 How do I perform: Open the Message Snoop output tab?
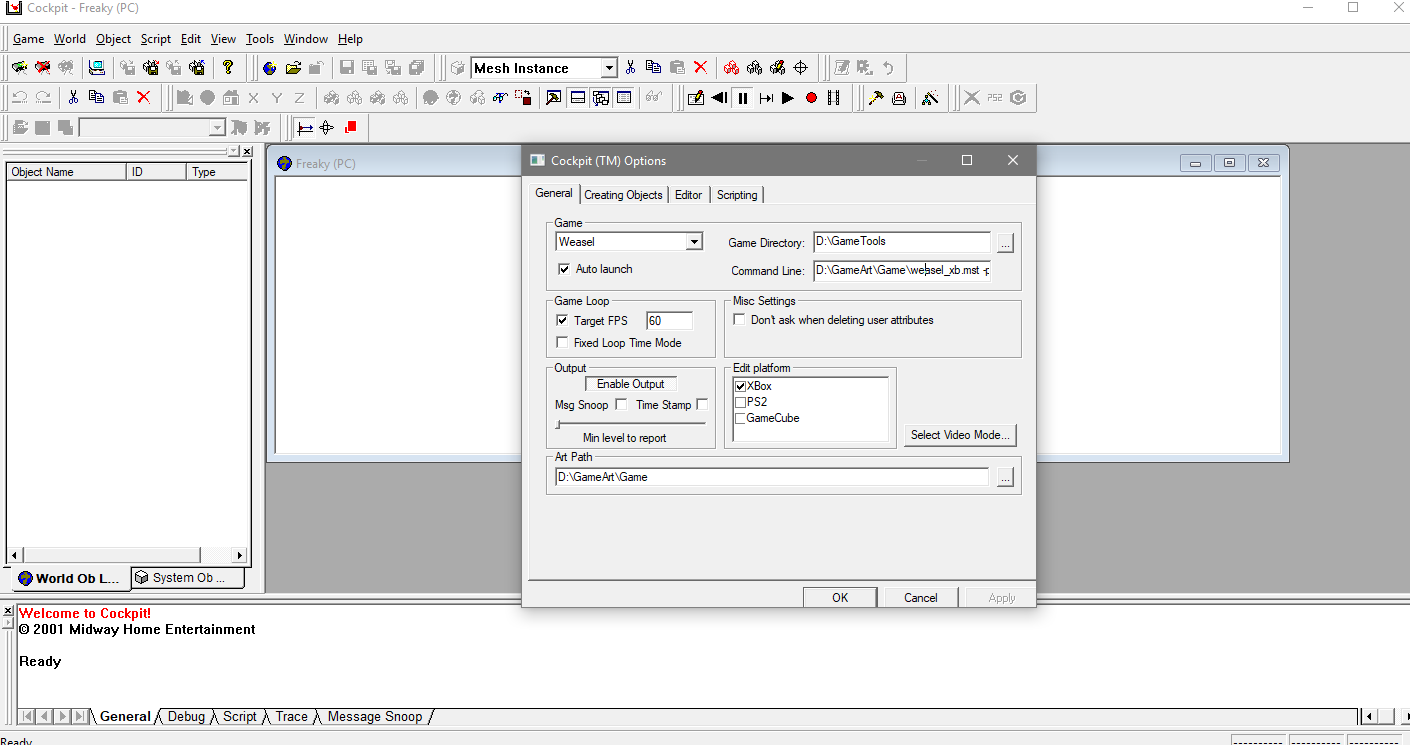pyautogui.click(x=375, y=717)
